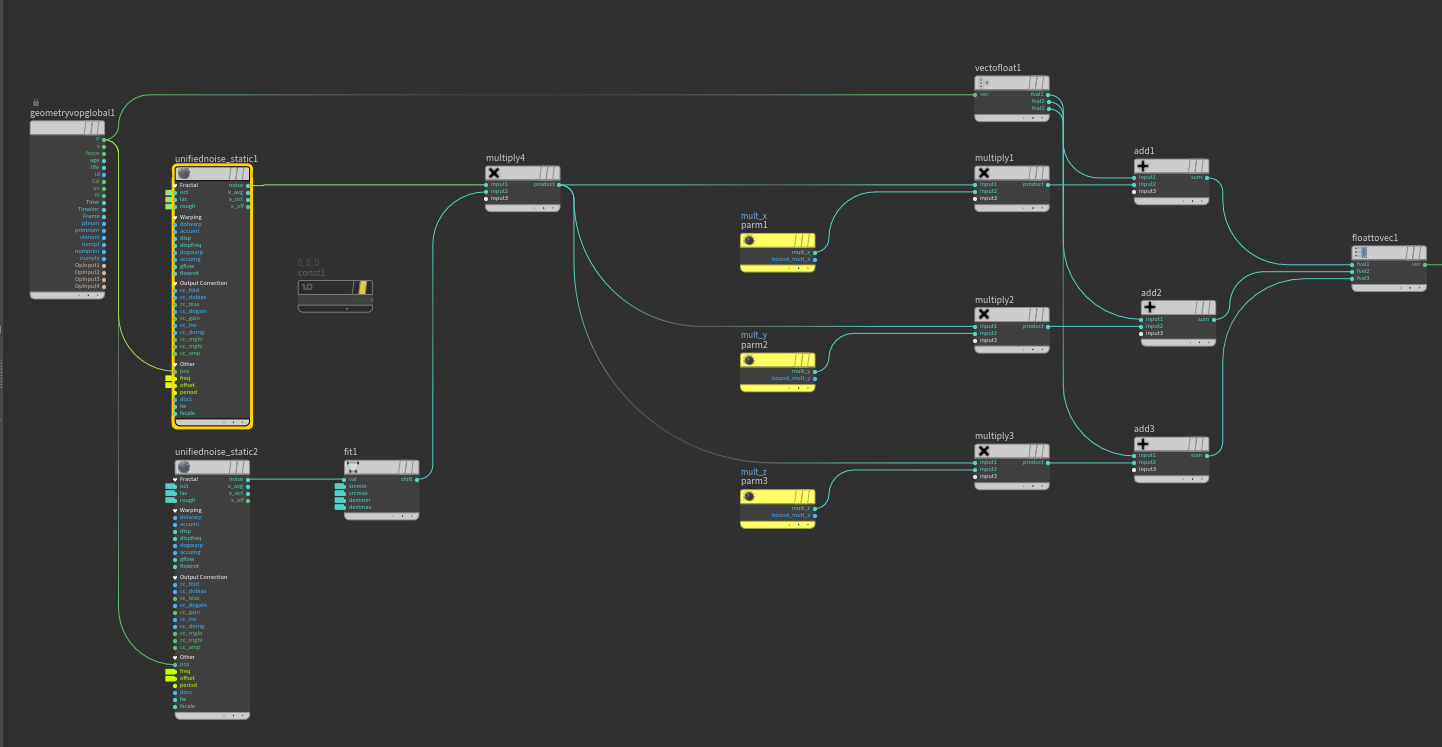Click the P output connector on geometryvopglobal1
1442x747 pixels.
103,139
